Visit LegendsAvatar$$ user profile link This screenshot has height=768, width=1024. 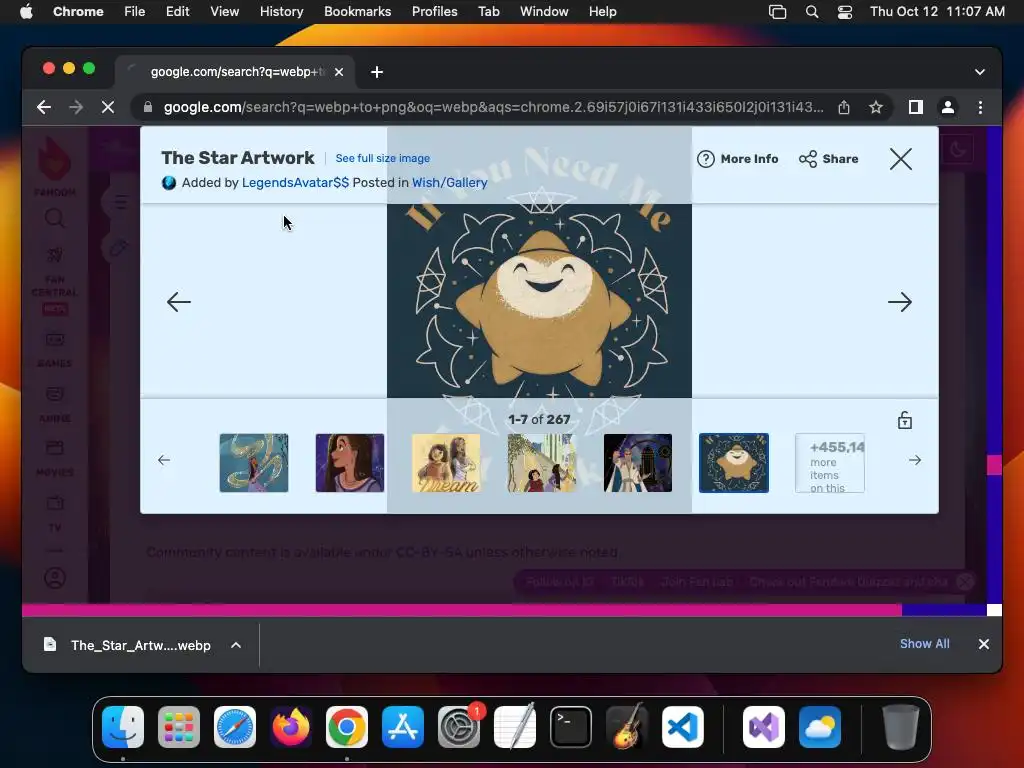point(295,183)
